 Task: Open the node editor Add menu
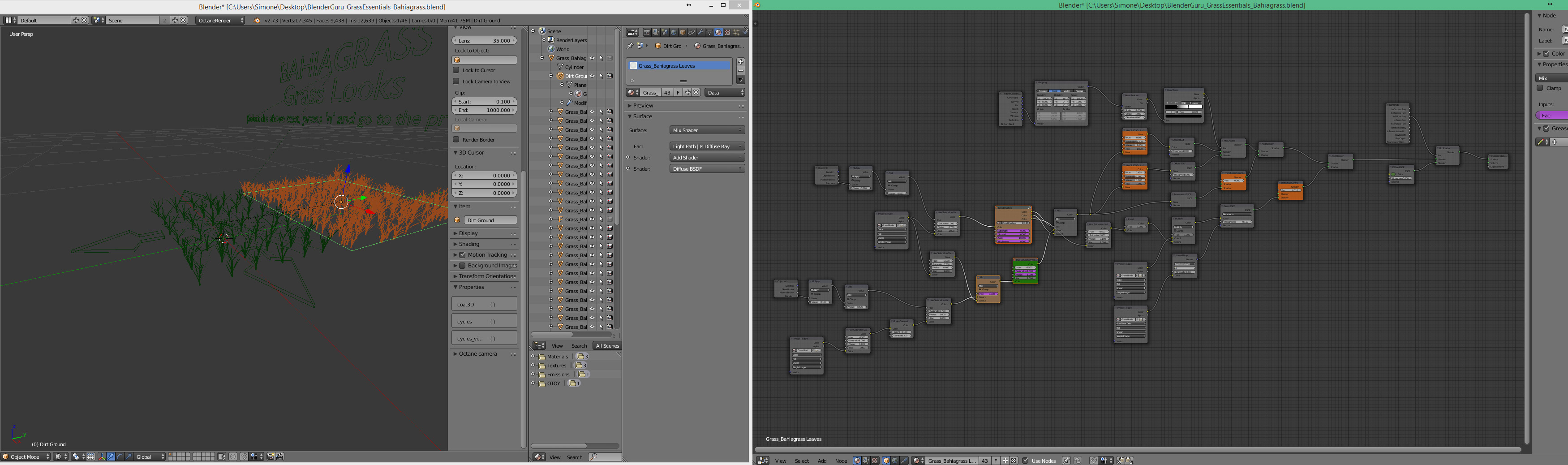pos(822,461)
